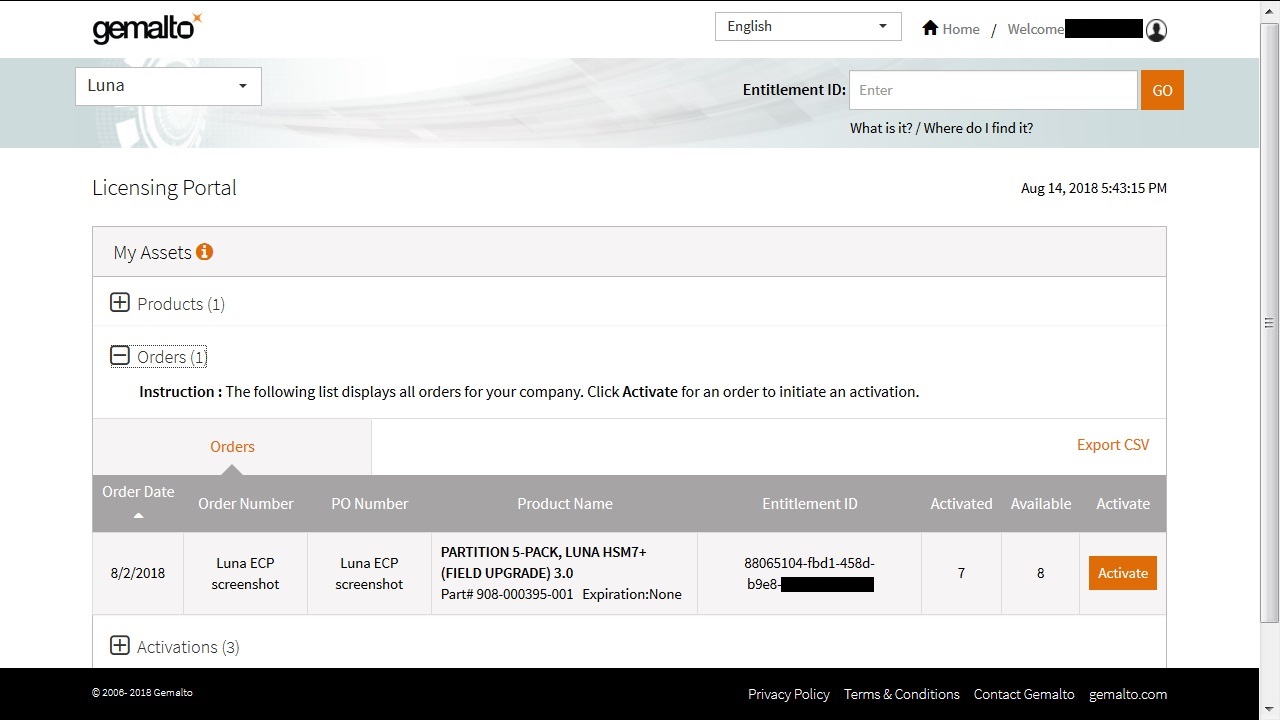
Task: Open the English language dropdown
Action: (x=808, y=26)
